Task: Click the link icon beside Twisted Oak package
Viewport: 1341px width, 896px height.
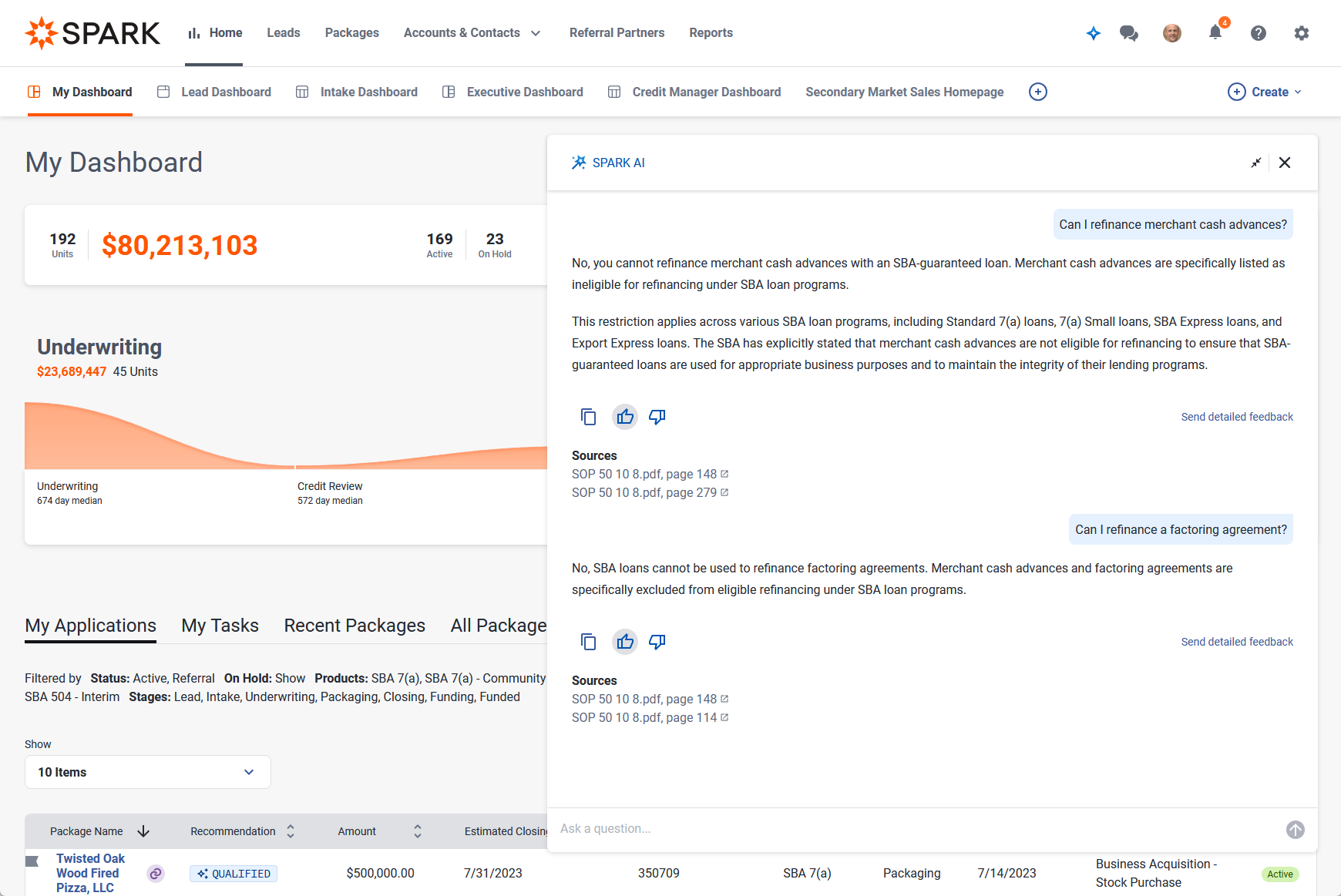Action: (156, 874)
